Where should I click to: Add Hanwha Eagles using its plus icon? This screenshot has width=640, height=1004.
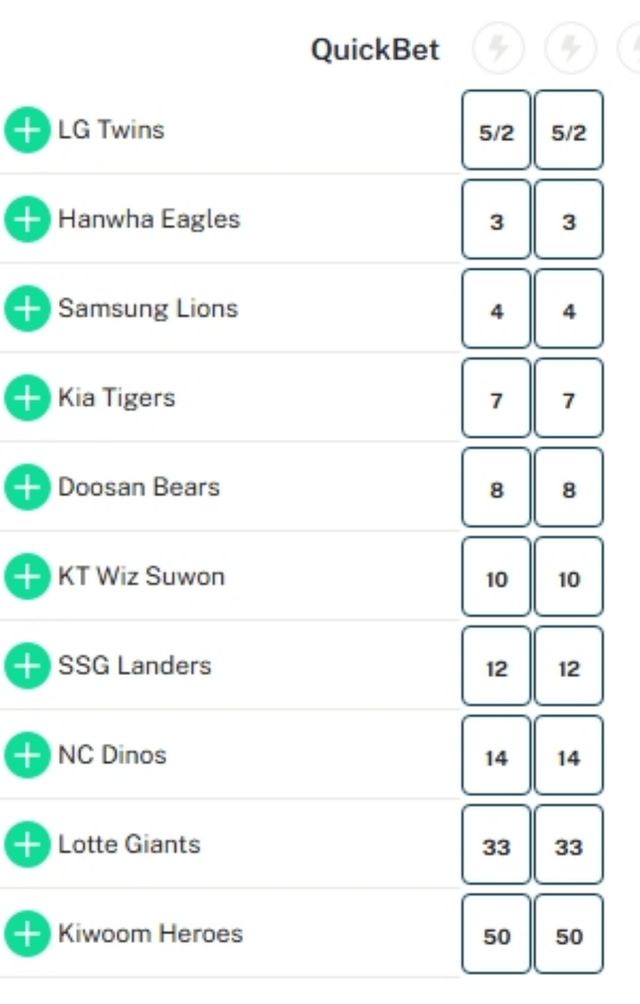click(x=27, y=220)
